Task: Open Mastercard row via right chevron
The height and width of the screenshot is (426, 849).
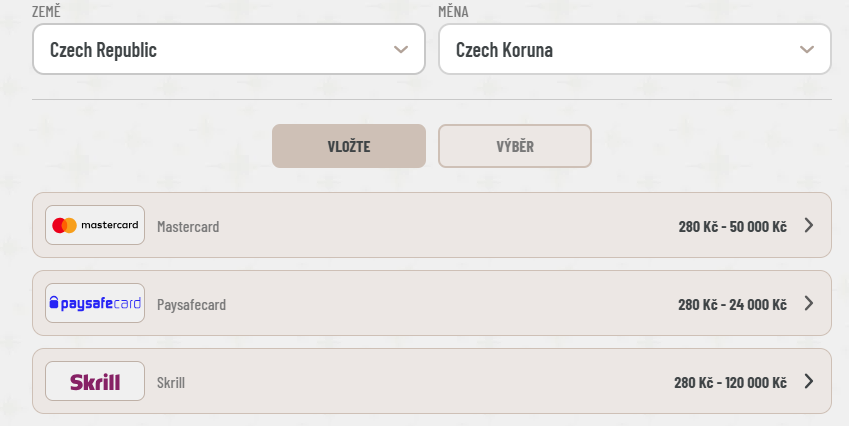Action: 809,225
